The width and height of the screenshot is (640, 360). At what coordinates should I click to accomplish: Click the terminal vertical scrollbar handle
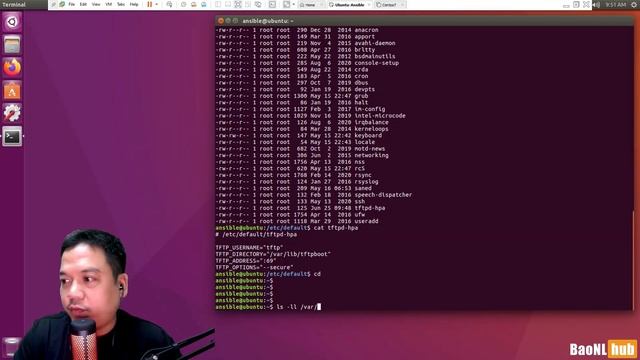[x=632, y=260]
